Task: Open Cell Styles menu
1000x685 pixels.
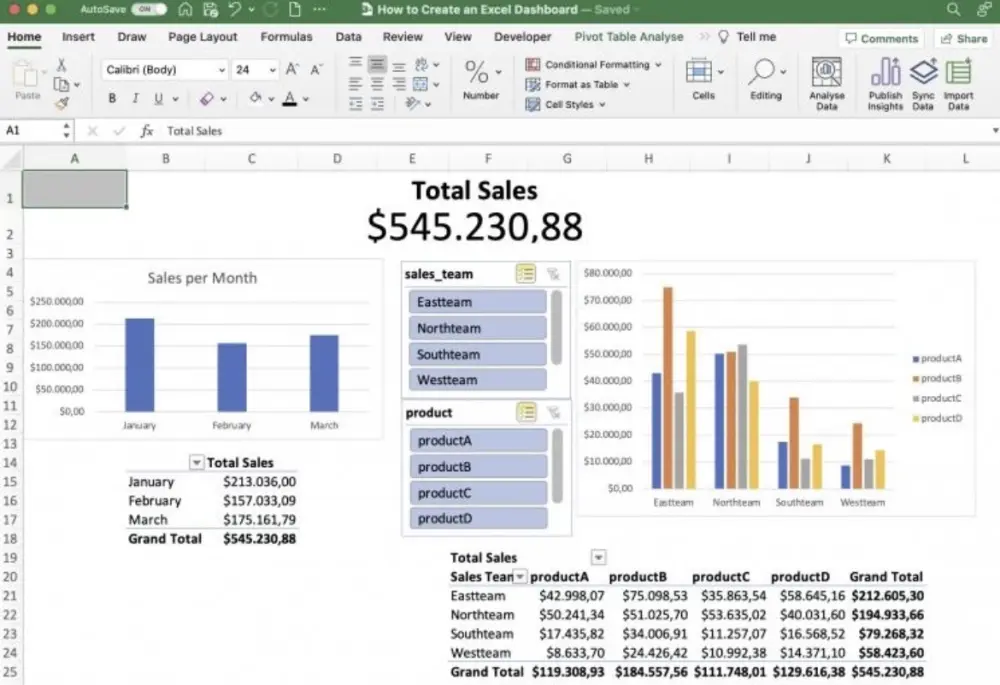Action: pyautogui.click(x=566, y=104)
